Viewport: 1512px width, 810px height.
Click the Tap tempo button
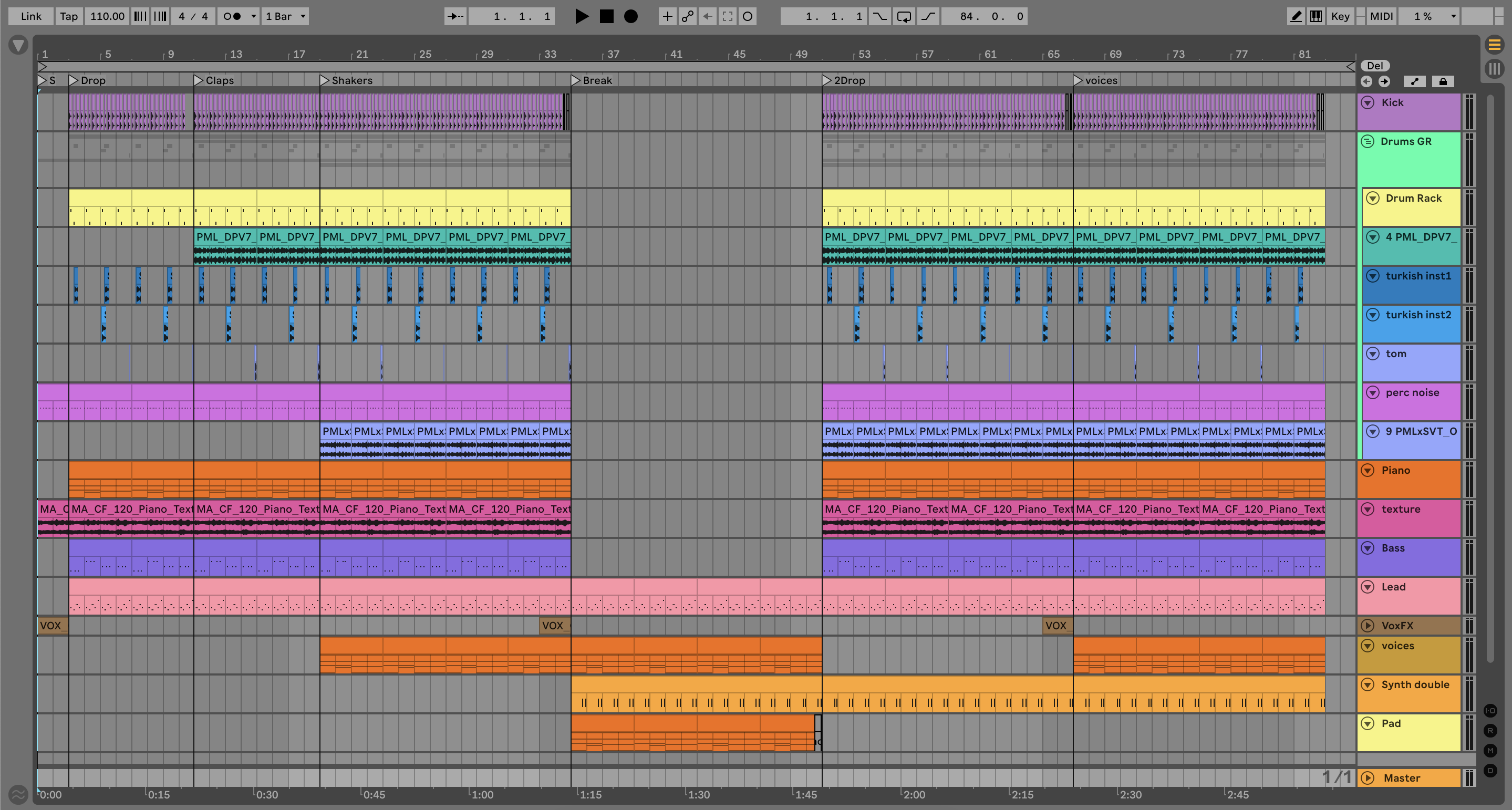pos(69,16)
